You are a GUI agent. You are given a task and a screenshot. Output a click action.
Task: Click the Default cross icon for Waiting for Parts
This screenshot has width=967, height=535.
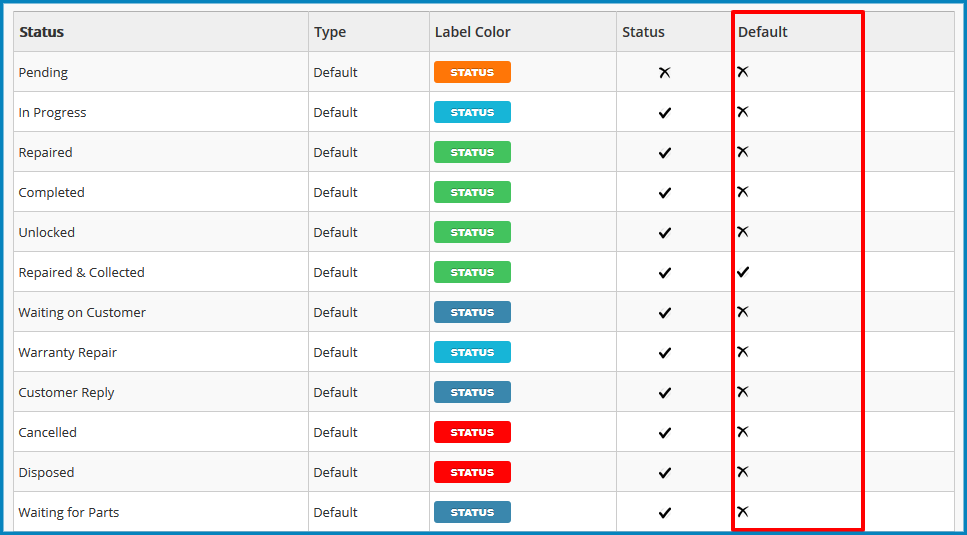(743, 512)
